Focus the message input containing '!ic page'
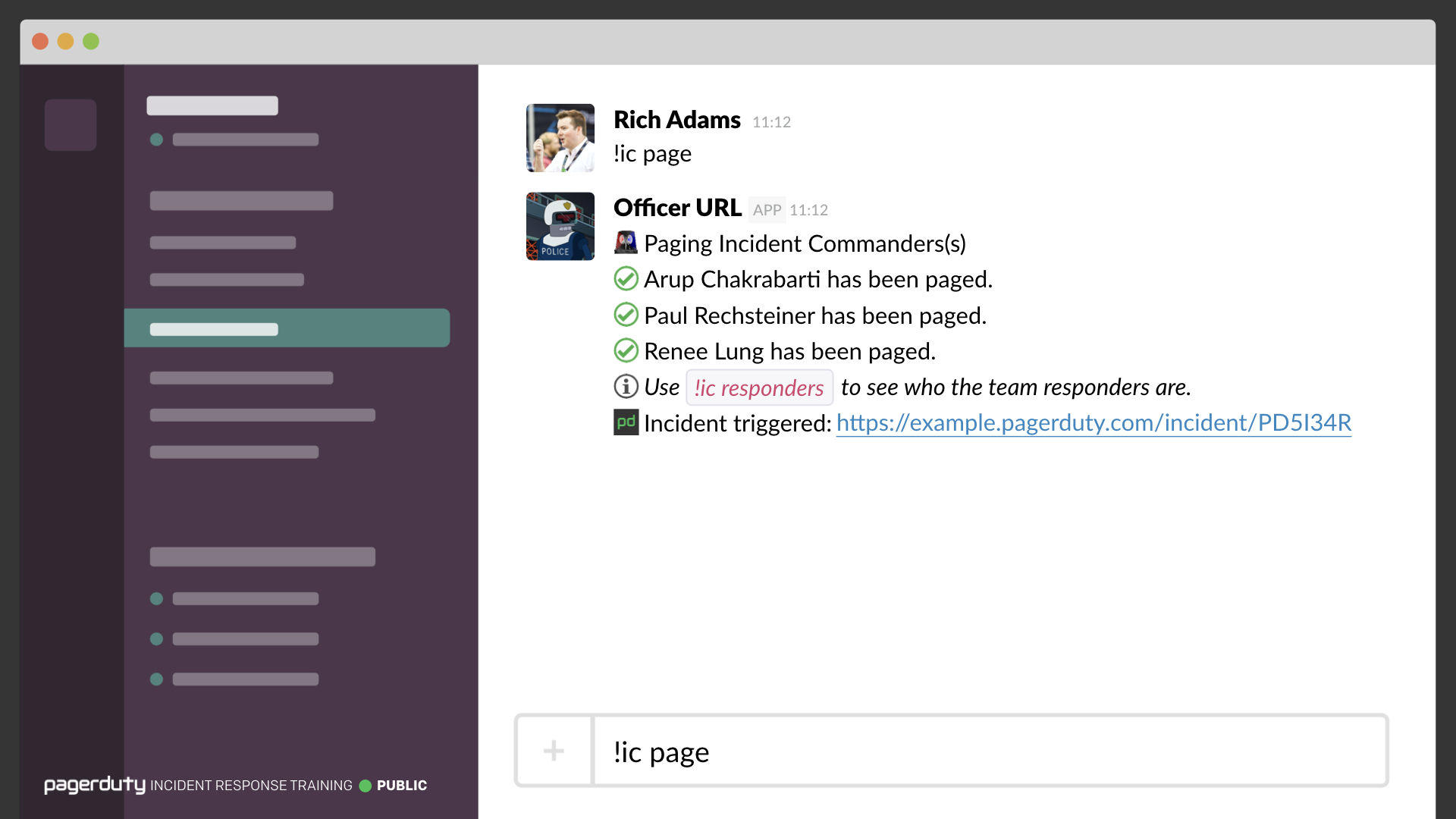Screen dimensions: 1456x819 [989, 751]
